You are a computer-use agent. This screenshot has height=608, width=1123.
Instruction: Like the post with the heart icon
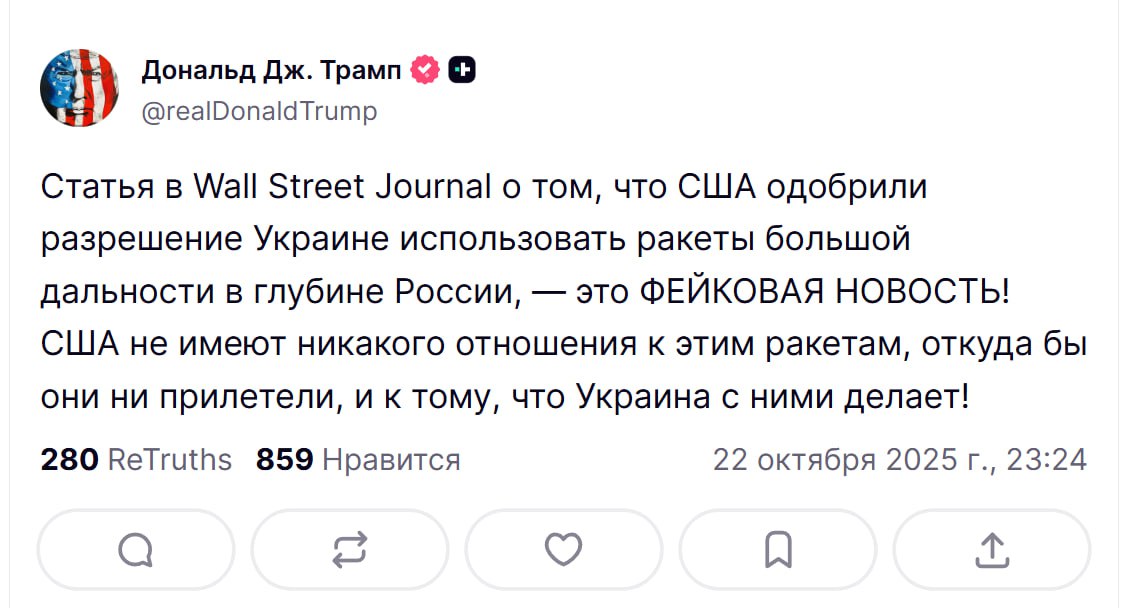click(563, 548)
